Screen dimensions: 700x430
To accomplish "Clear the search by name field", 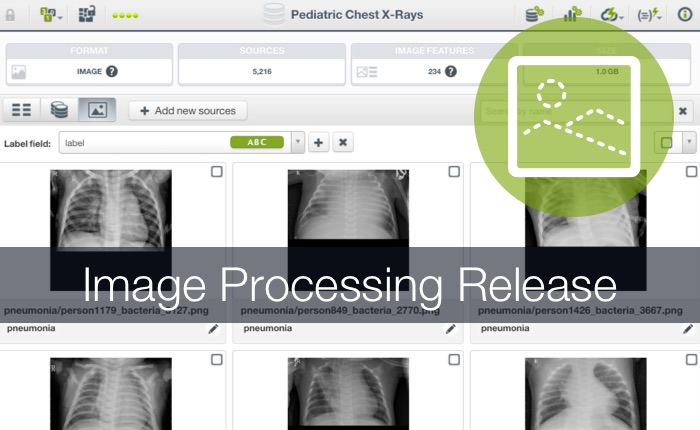I will [683, 111].
